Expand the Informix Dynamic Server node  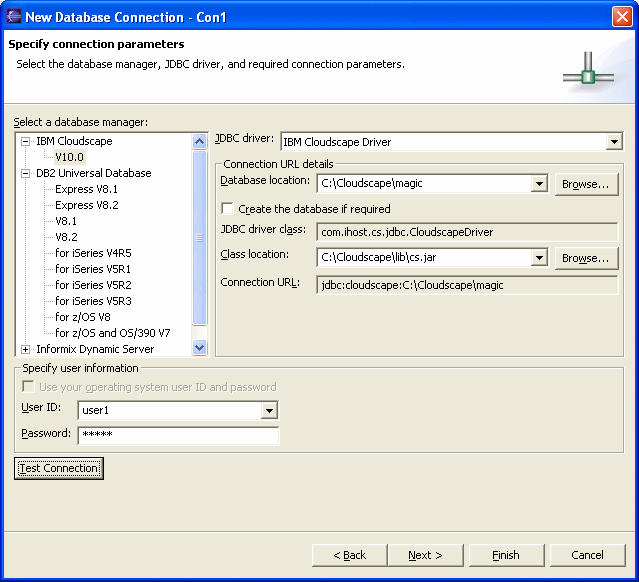[26, 349]
